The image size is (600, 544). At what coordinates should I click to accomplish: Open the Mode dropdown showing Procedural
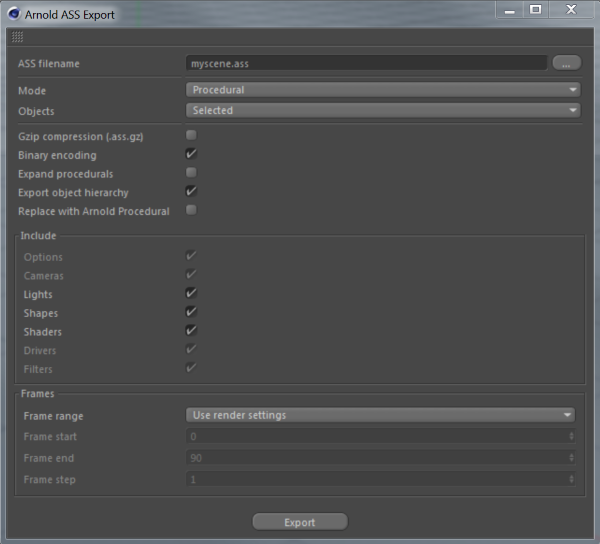[383, 90]
